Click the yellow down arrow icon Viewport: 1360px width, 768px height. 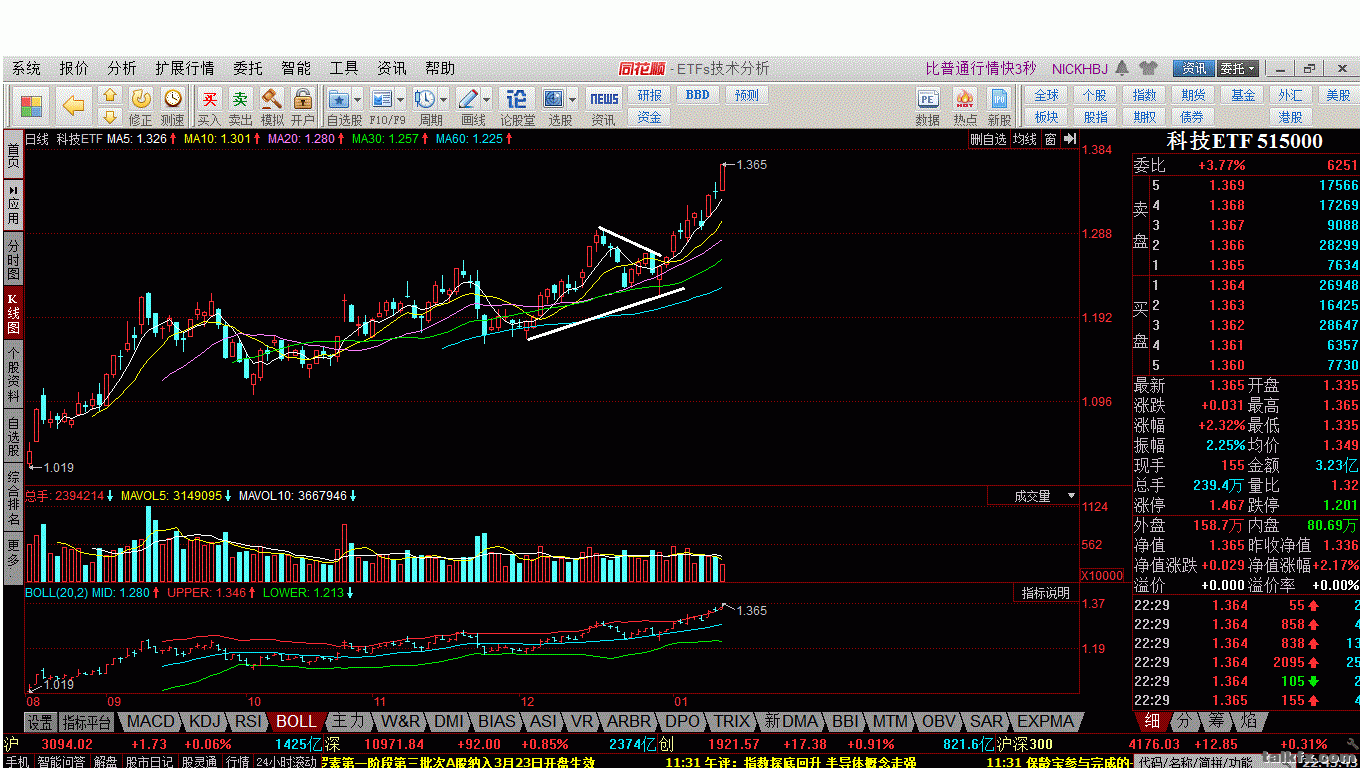[x=110, y=116]
